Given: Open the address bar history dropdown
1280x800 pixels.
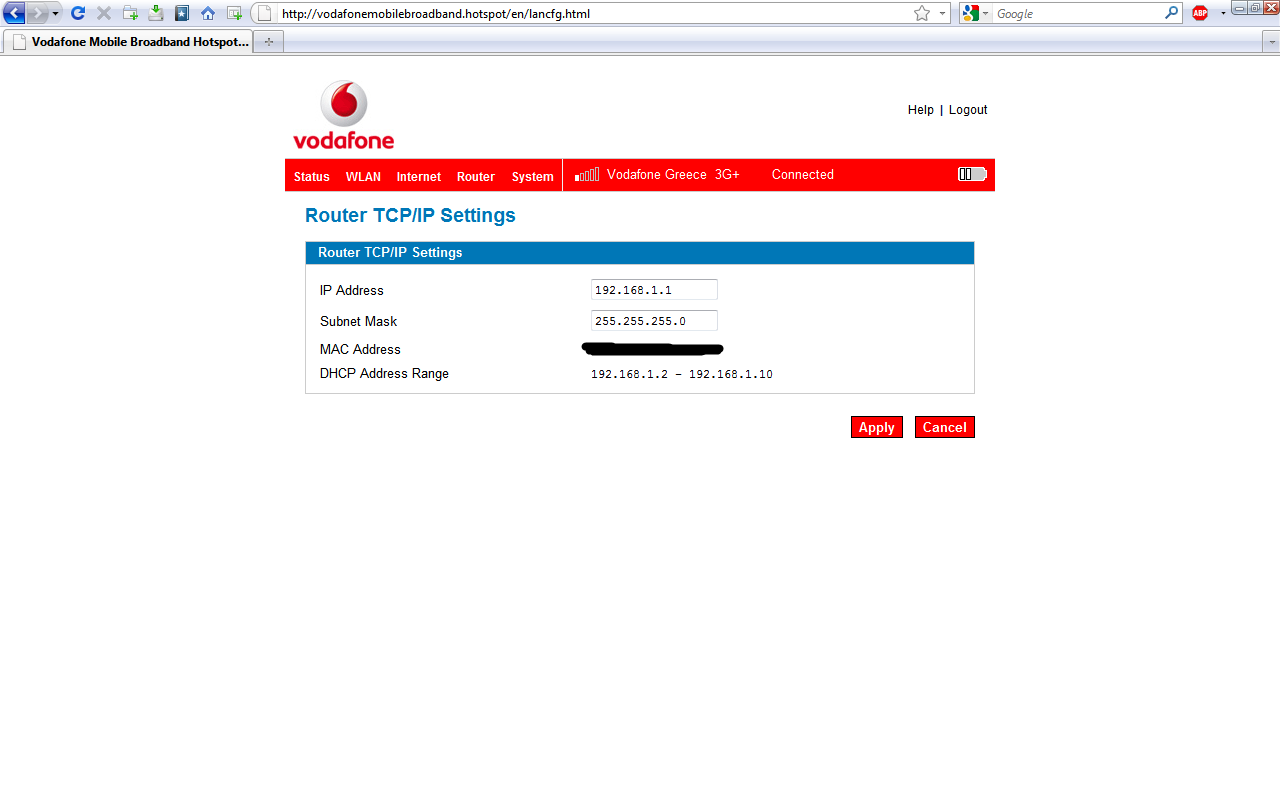Looking at the screenshot, I should coord(942,14).
